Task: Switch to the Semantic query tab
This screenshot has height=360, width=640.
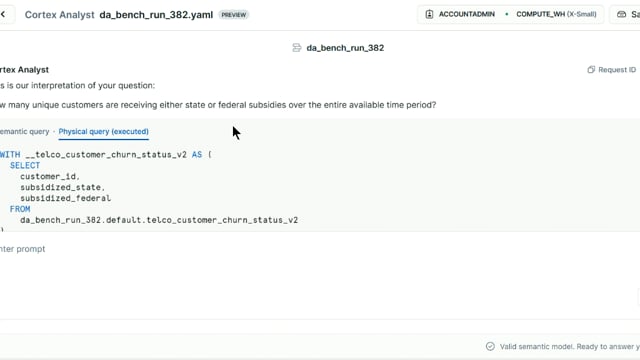Action: pos(24,131)
